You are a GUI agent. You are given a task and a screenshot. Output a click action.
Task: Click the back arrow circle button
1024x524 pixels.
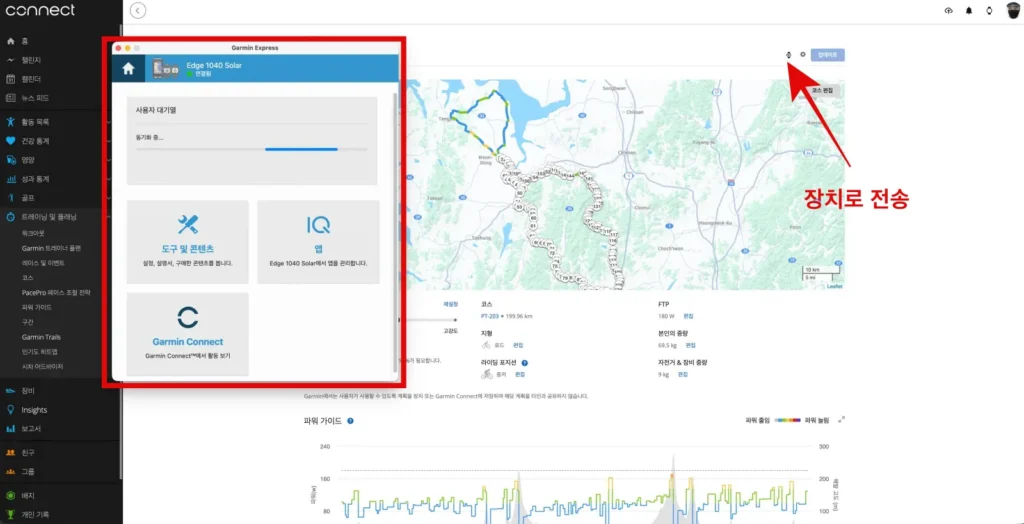click(x=138, y=10)
